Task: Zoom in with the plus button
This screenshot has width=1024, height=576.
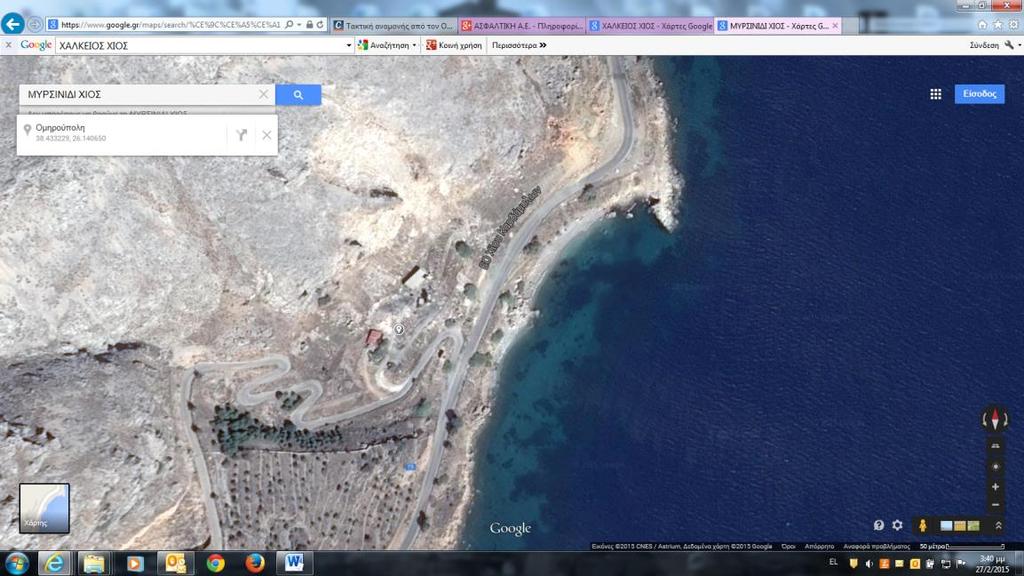Action: (995, 487)
